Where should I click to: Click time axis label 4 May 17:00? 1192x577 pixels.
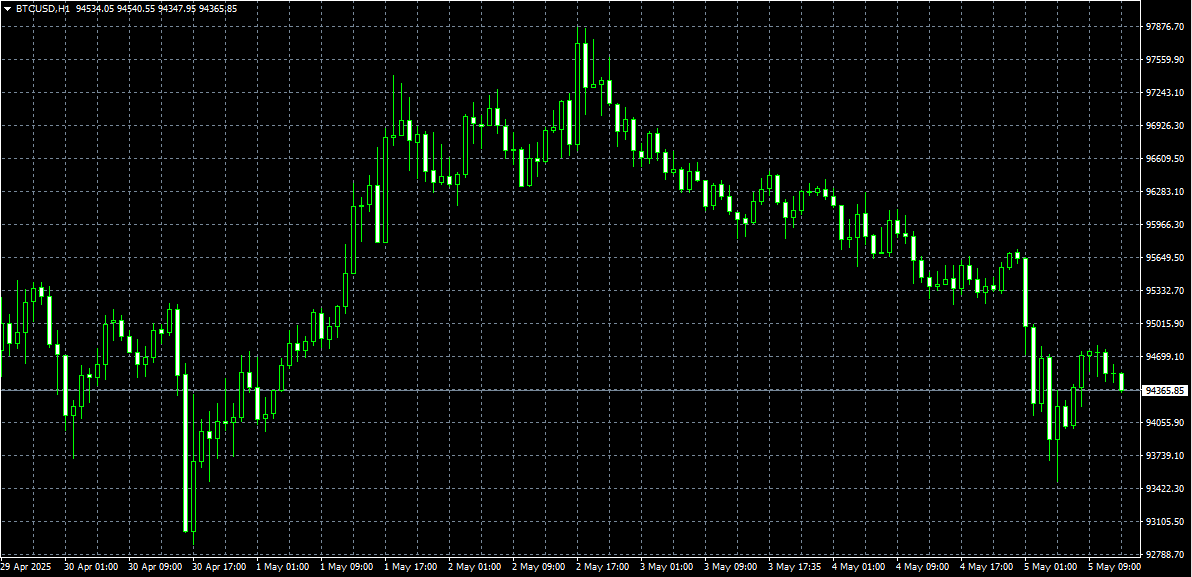(986, 567)
